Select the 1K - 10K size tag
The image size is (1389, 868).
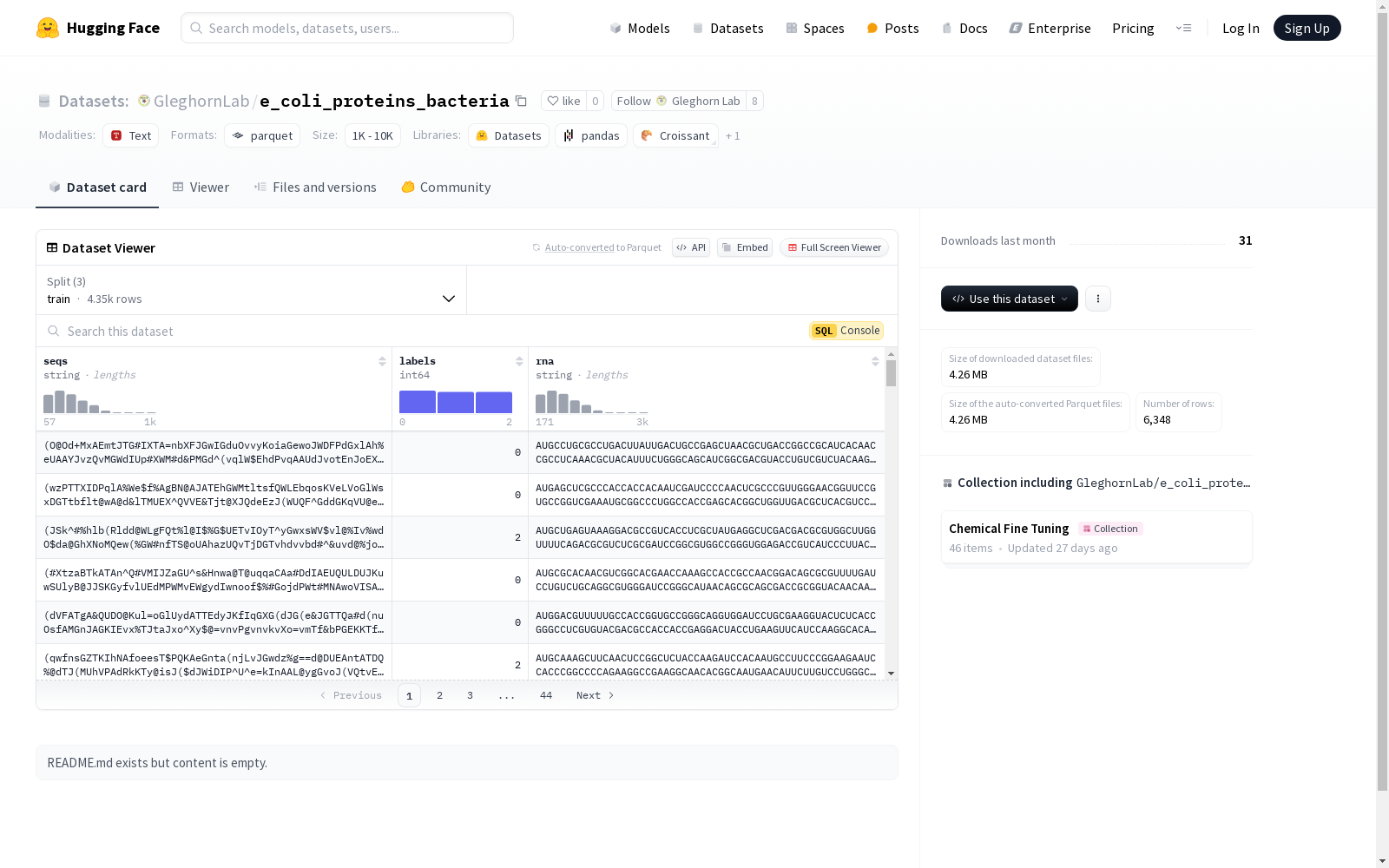coord(372,135)
